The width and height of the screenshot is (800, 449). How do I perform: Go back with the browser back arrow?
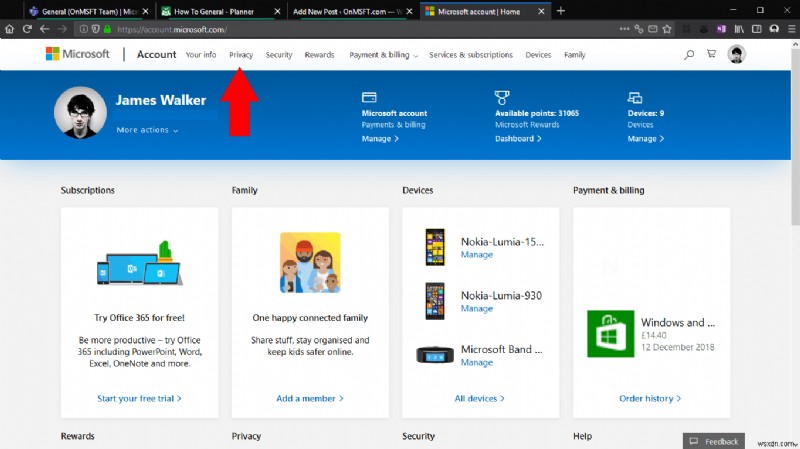click(44, 29)
